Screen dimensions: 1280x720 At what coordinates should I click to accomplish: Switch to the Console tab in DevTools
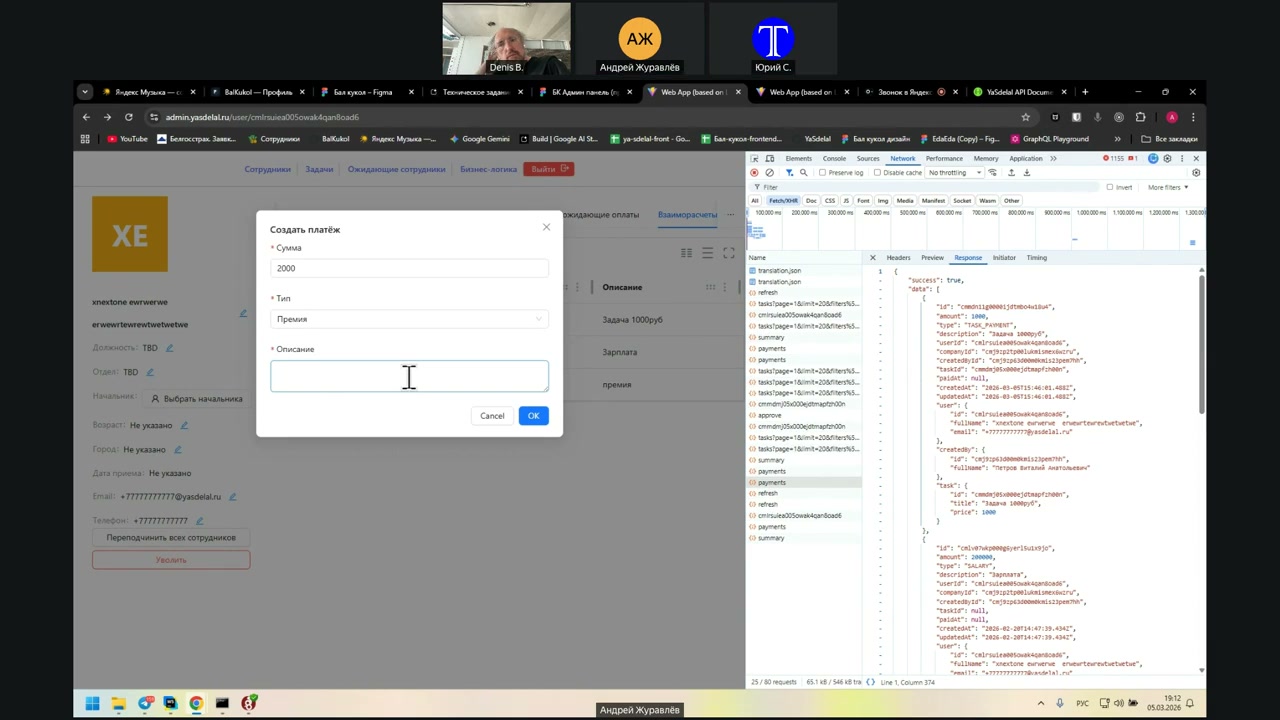834,159
